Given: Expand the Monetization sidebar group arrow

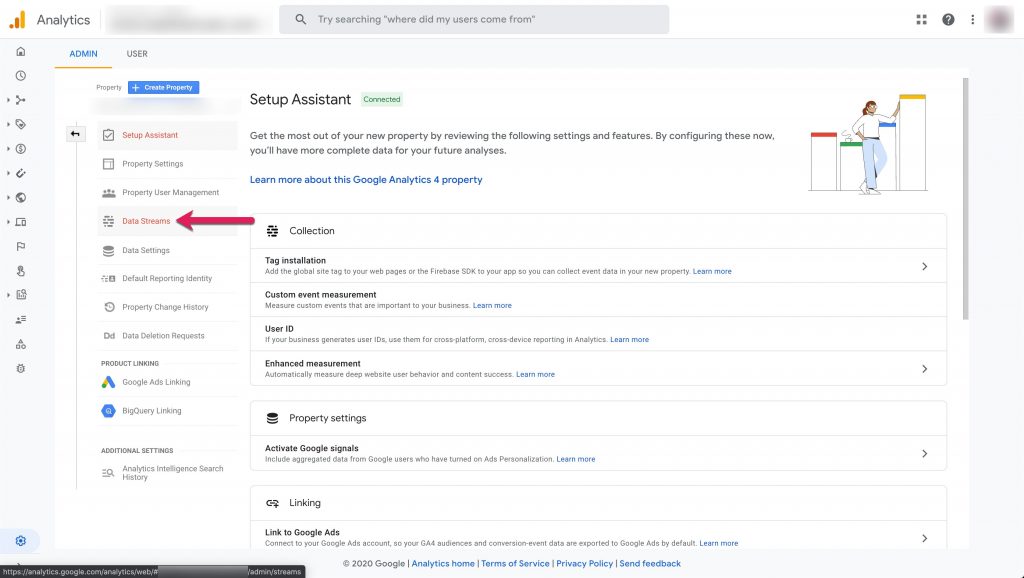Looking at the screenshot, I should (8, 149).
